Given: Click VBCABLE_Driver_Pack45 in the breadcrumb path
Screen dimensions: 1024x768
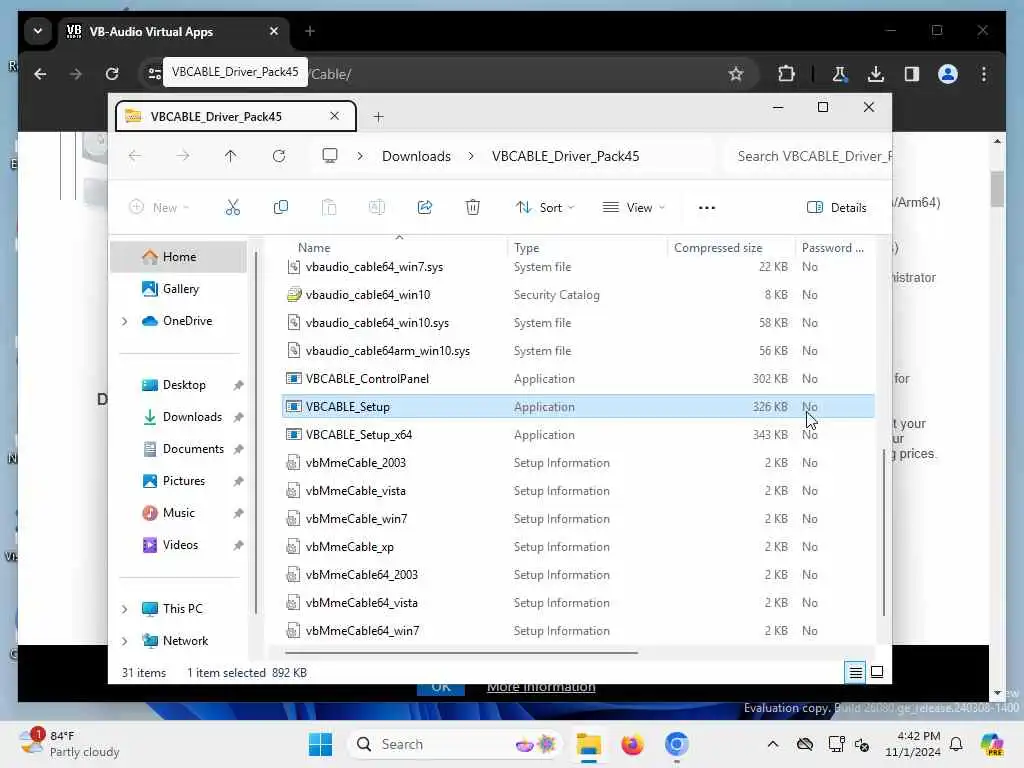Looking at the screenshot, I should [566, 156].
